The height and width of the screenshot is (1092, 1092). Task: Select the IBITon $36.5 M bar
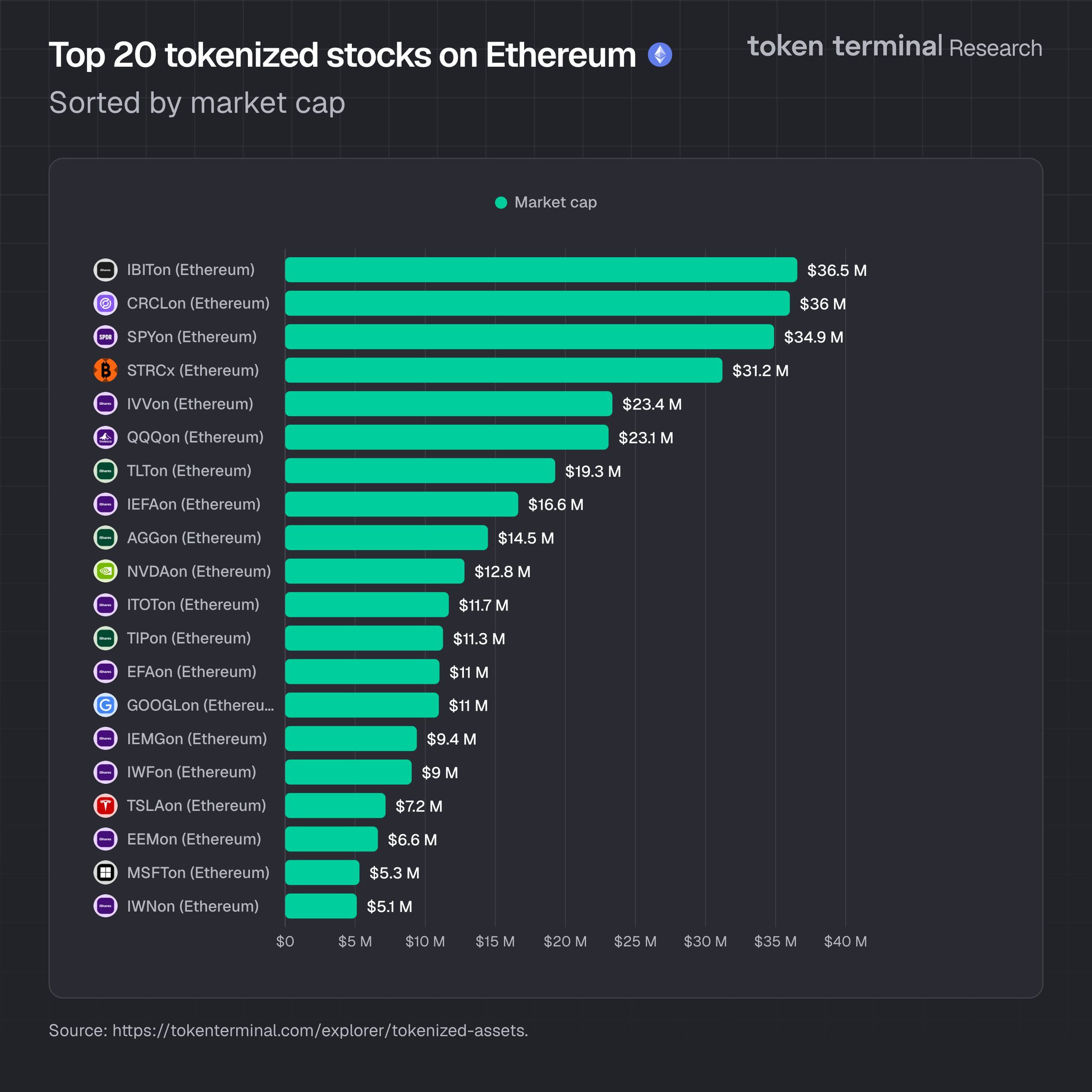coord(540,270)
